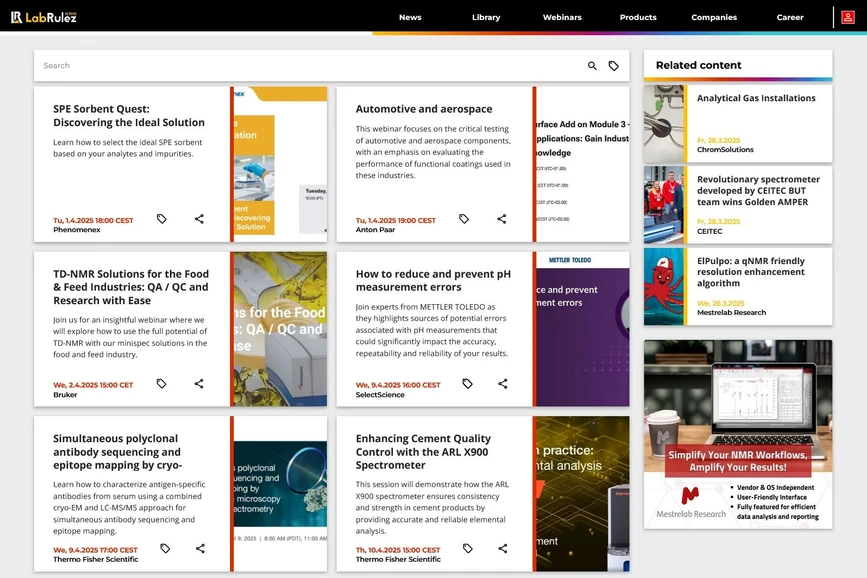Screen dimensions: 867x578
Task: Open TD-NMR Solutions for Food & Feed title
Action: point(131,287)
